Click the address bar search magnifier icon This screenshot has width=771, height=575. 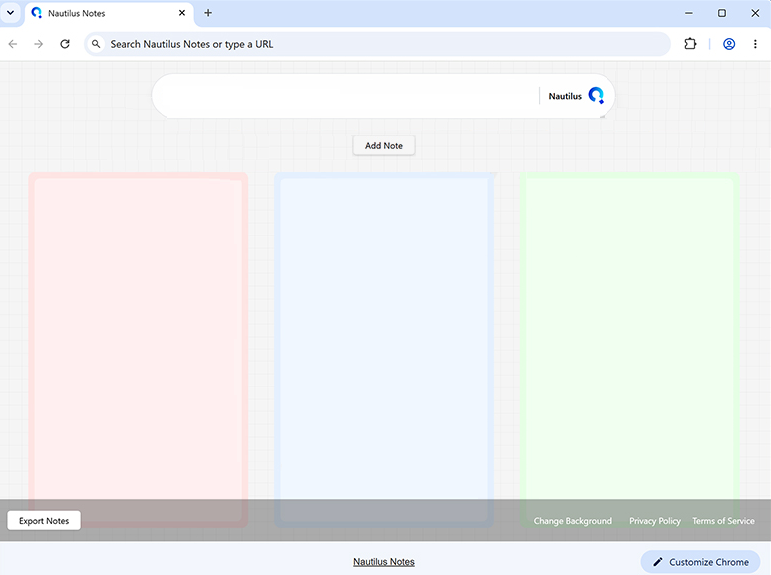(96, 44)
